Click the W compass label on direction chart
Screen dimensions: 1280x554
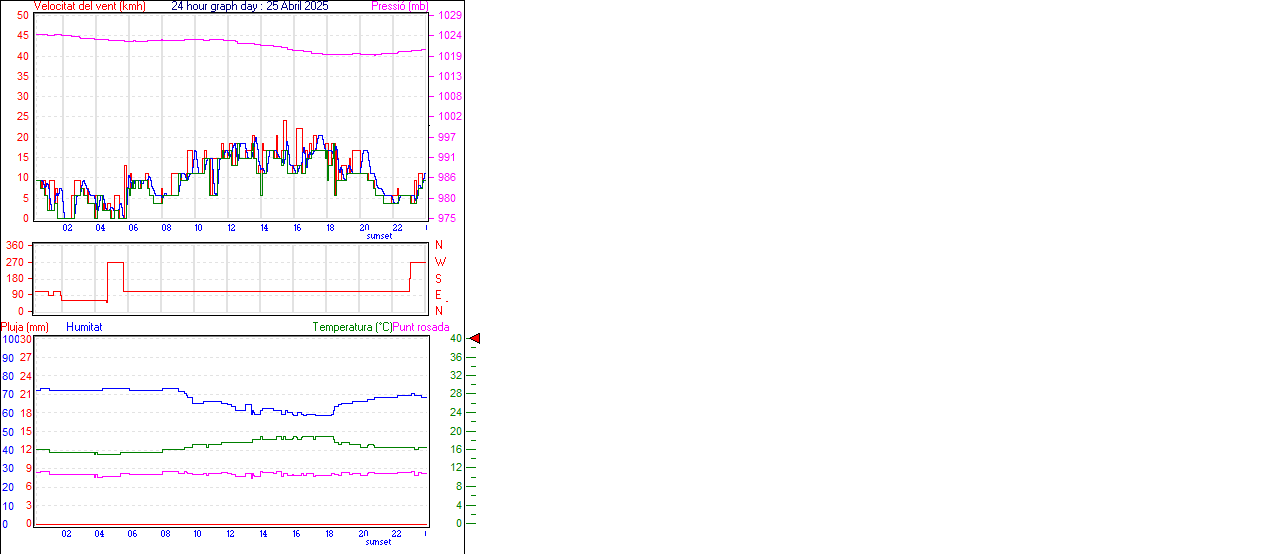pyautogui.click(x=440, y=262)
